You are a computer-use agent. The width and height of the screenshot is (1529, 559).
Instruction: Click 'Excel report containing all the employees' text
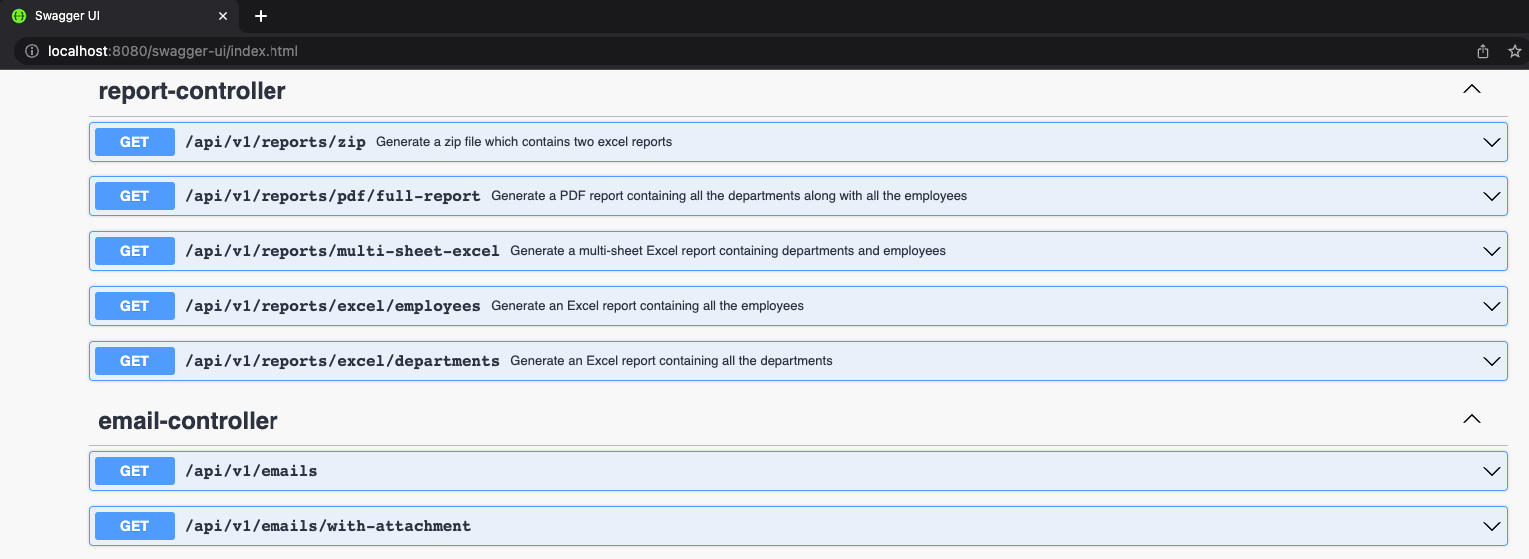pyautogui.click(x=647, y=306)
